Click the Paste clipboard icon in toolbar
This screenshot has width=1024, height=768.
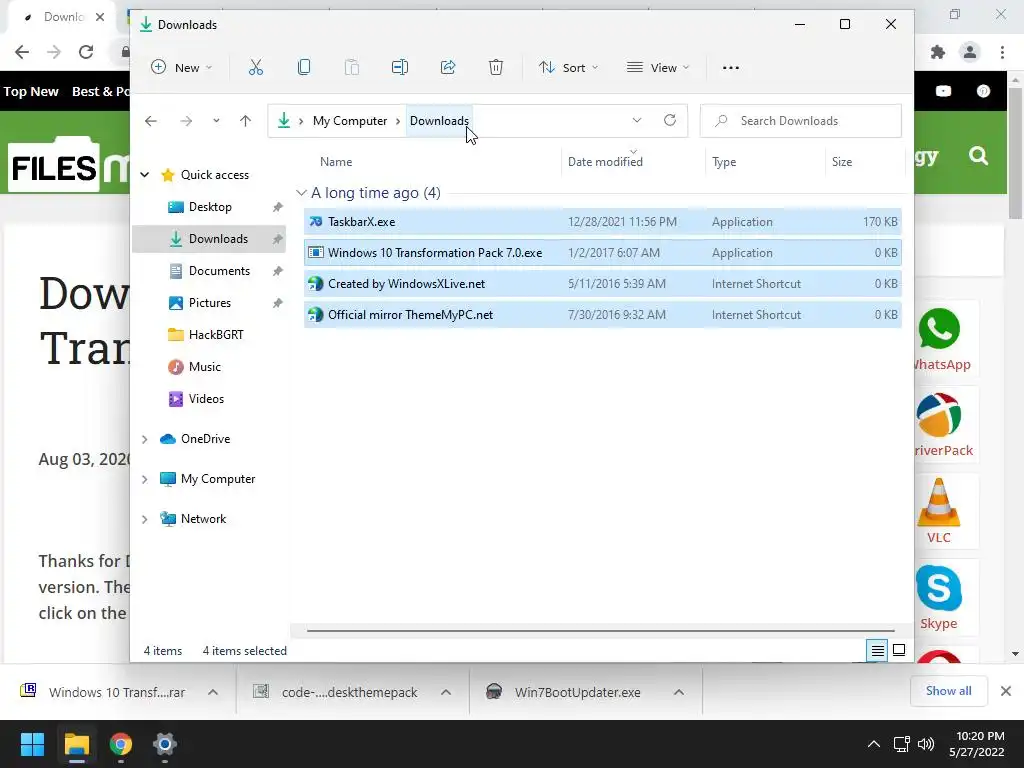coord(351,67)
